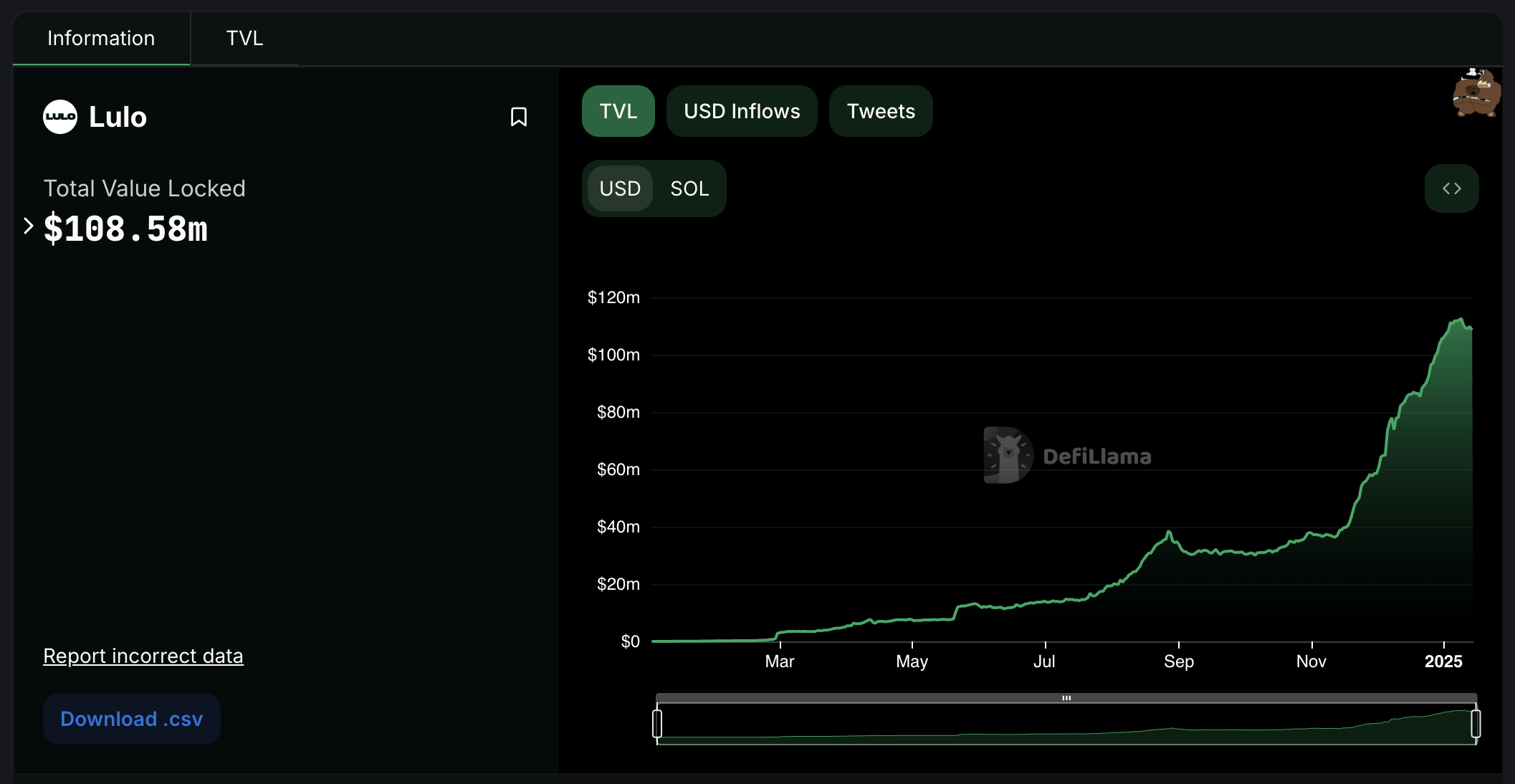1515x784 pixels.
Task: Click the range slider center grip
Action: (x=1066, y=697)
